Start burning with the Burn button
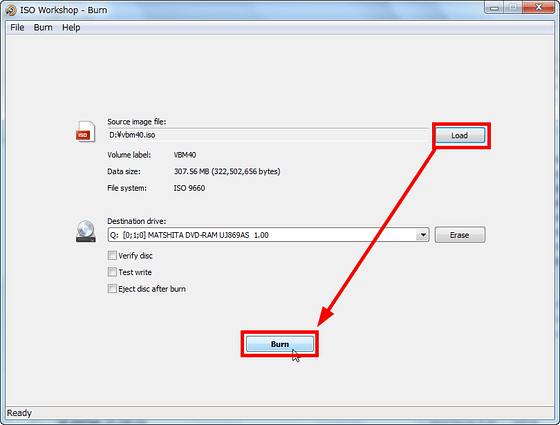The width and height of the screenshot is (560, 425). [x=280, y=344]
